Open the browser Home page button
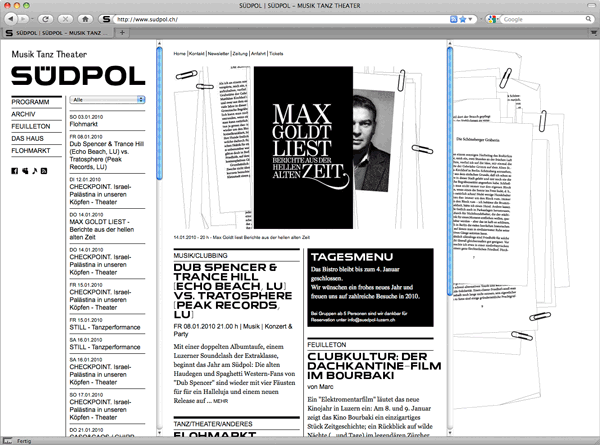 point(85,19)
